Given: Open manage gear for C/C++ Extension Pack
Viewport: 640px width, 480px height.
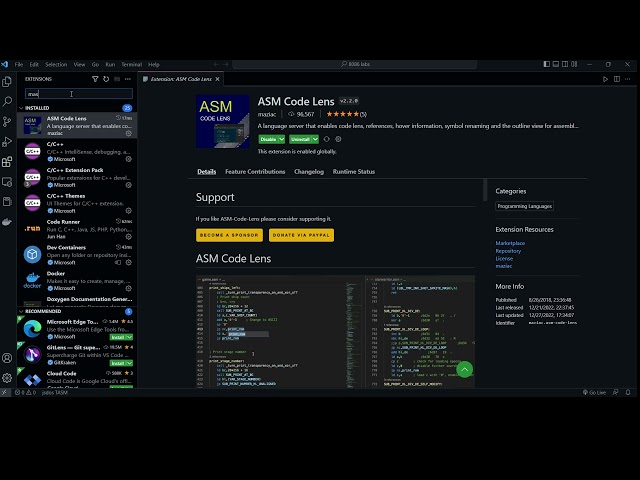Looking at the screenshot, I should point(129,185).
